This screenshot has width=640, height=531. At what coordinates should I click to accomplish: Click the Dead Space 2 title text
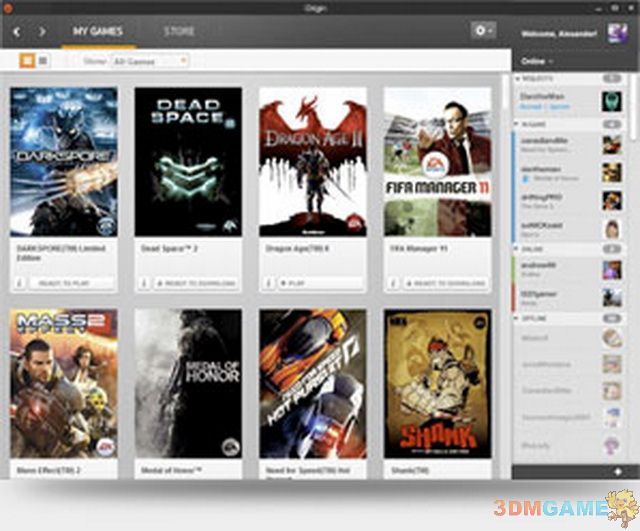point(169,248)
